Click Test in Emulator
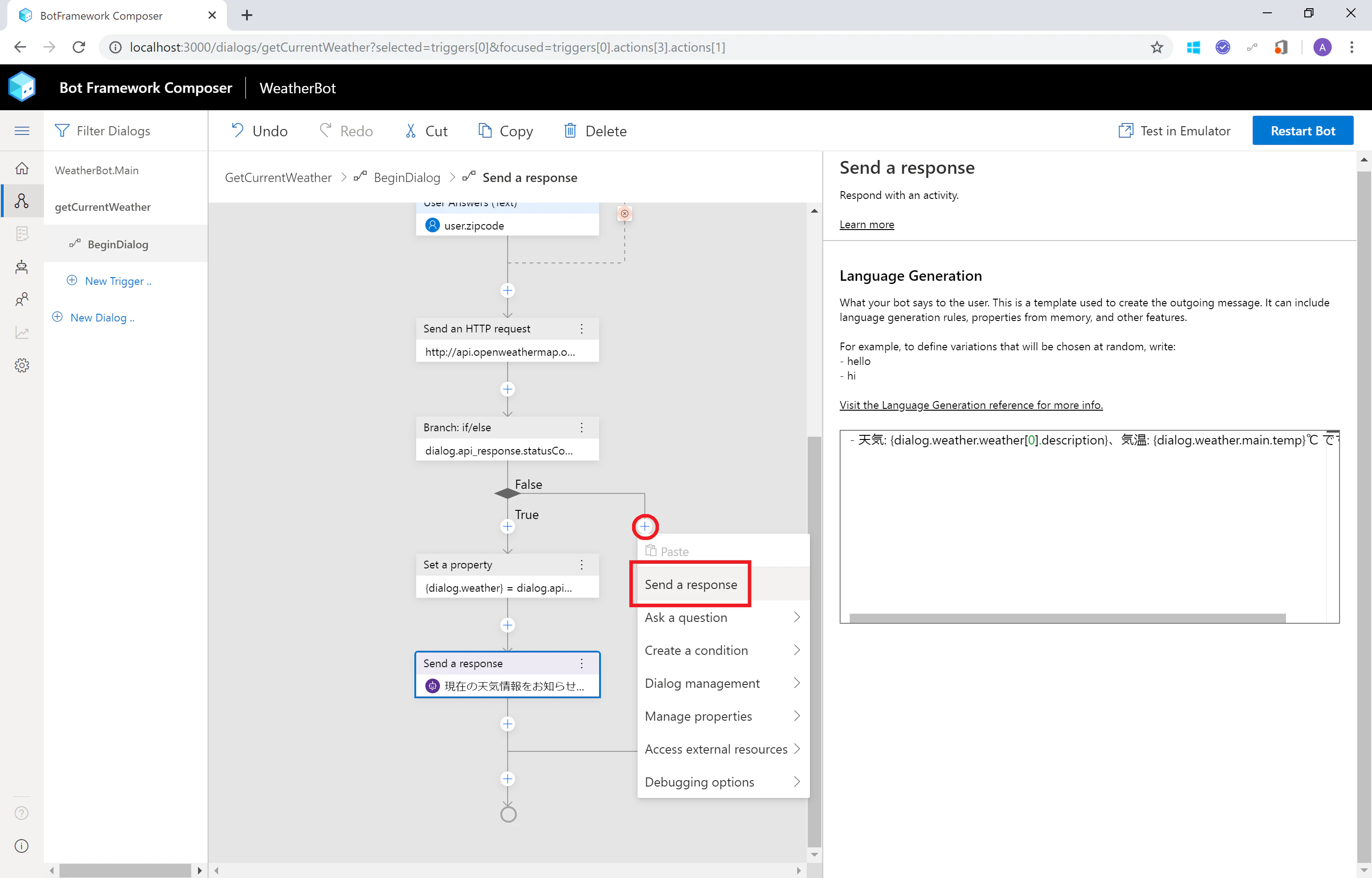 click(x=1174, y=131)
